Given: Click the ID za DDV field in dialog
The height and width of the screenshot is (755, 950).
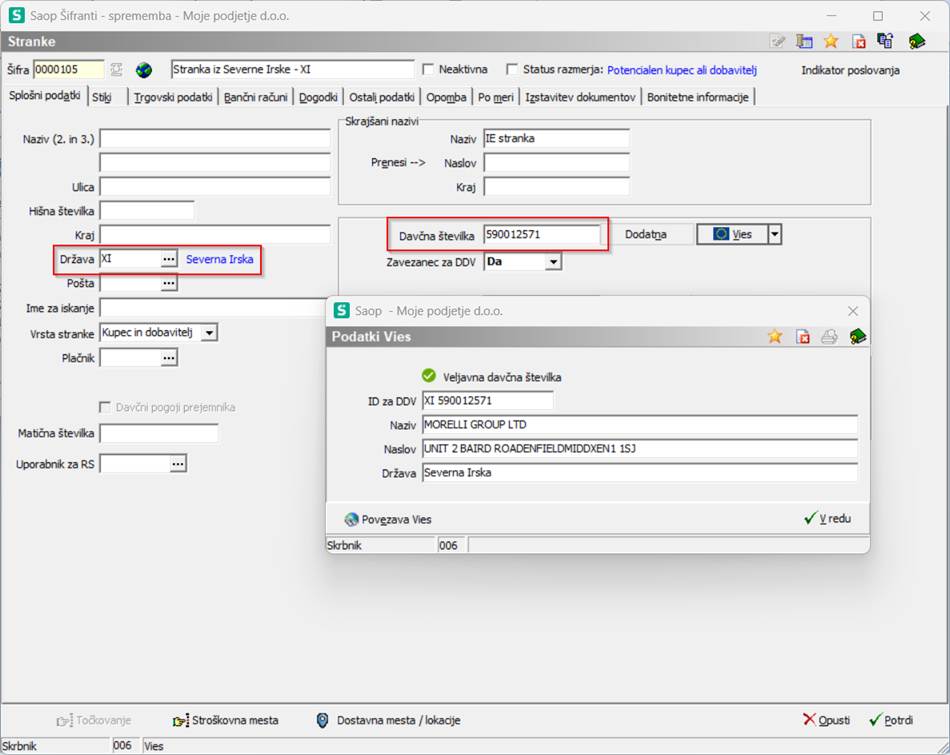Looking at the screenshot, I should [487, 401].
